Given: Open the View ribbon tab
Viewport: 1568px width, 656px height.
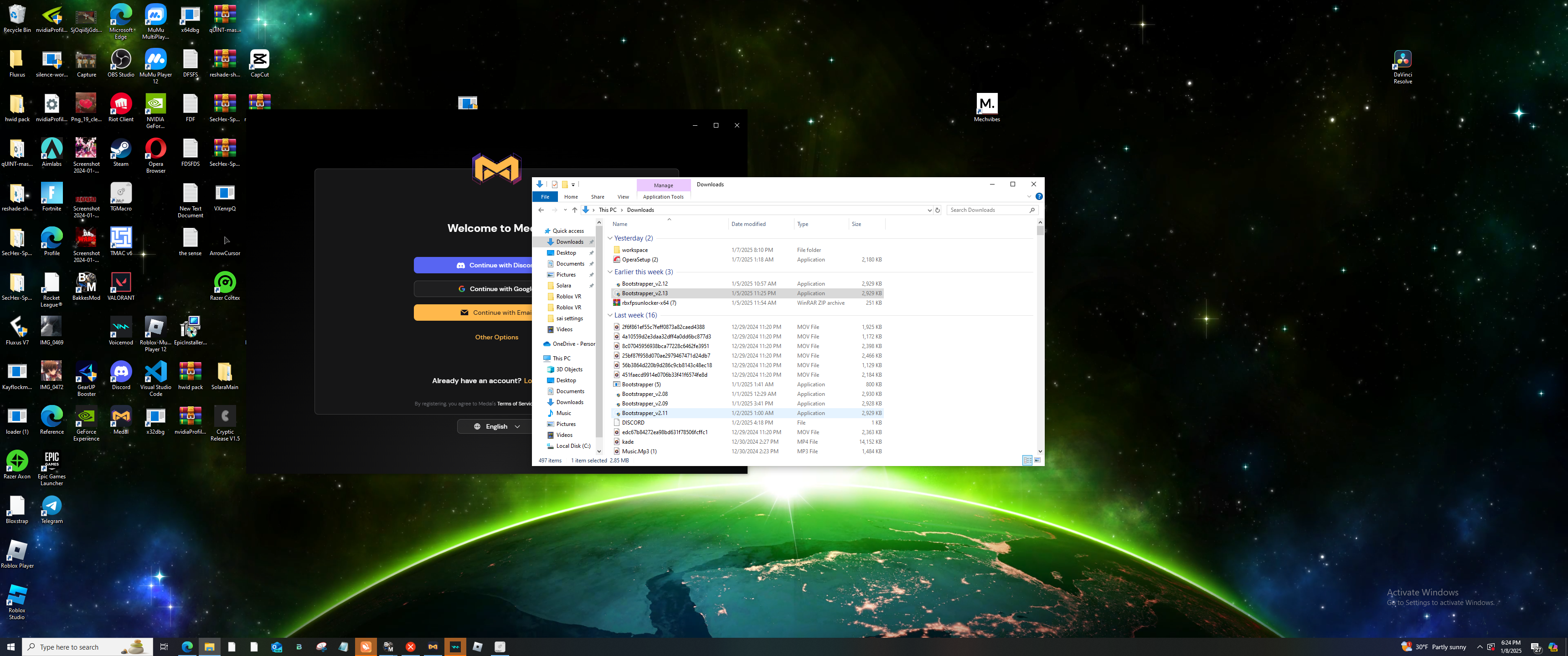Looking at the screenshot, I should click(x=623, y=196).
